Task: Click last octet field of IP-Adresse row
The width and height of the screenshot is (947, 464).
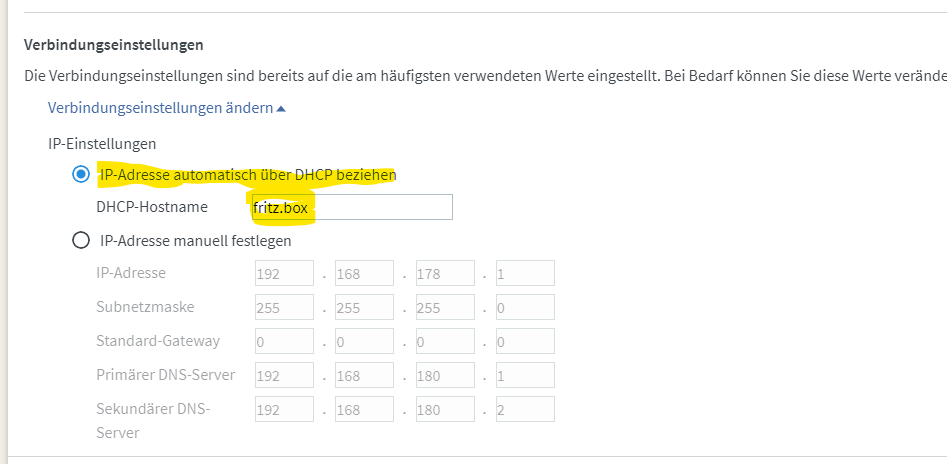Action: coord(524,273)
